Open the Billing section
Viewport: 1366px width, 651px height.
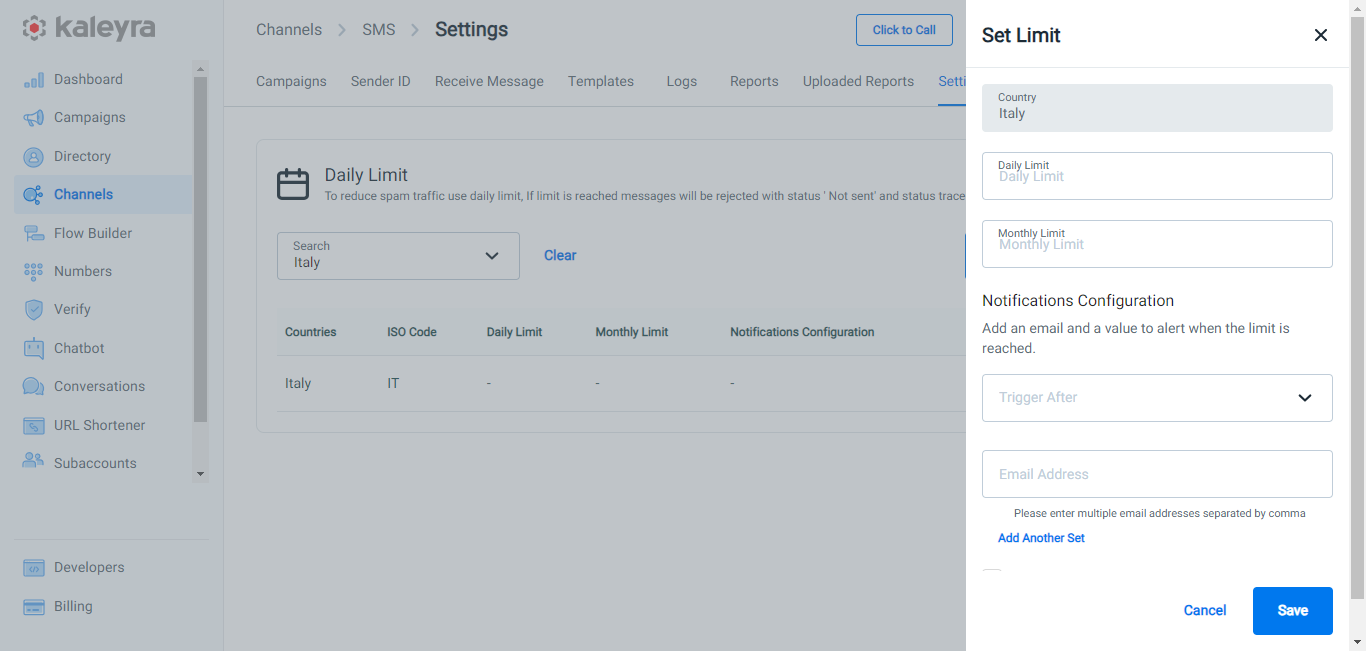[x=73, y=606]
